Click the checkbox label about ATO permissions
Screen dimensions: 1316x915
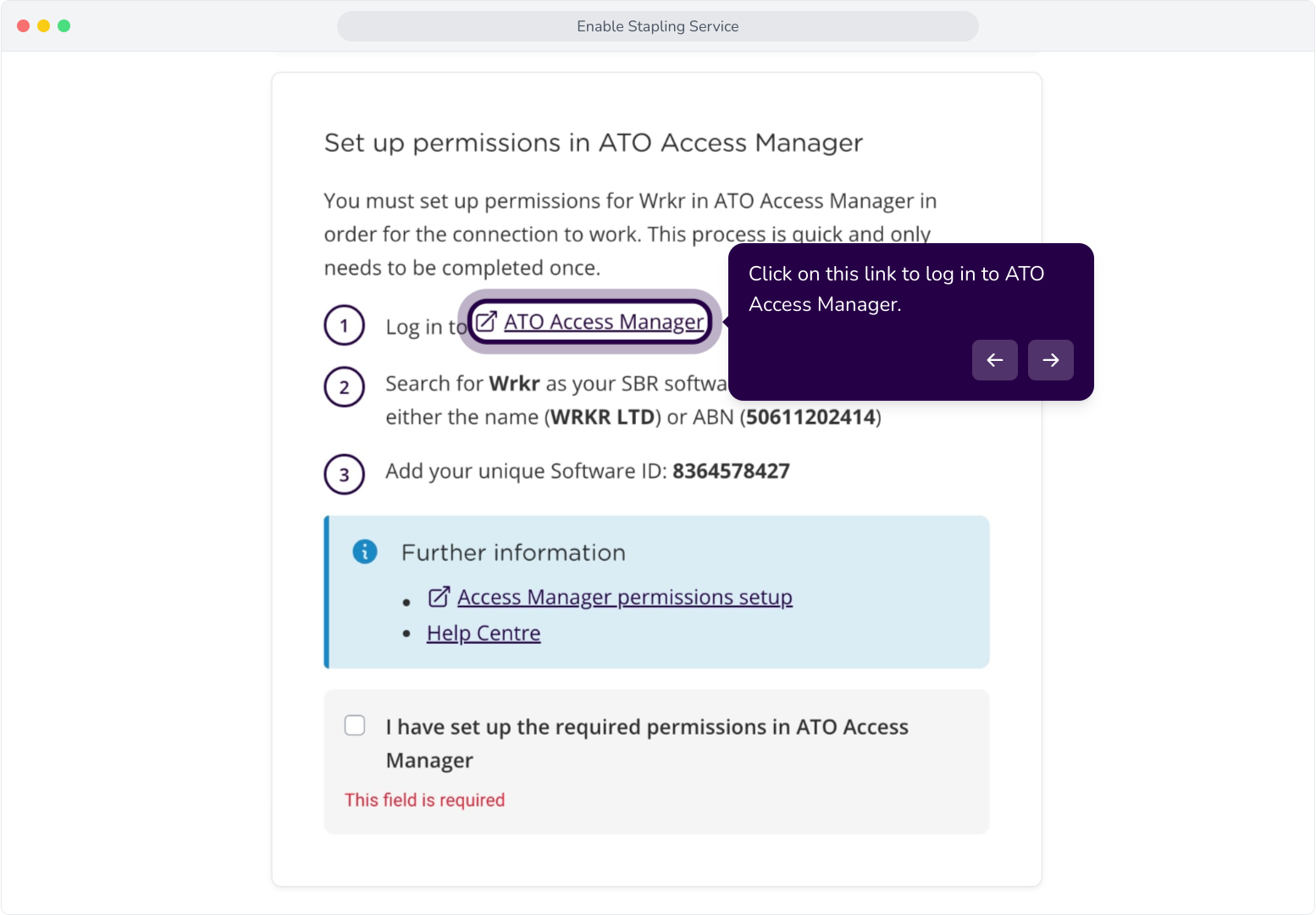[647, 743]
